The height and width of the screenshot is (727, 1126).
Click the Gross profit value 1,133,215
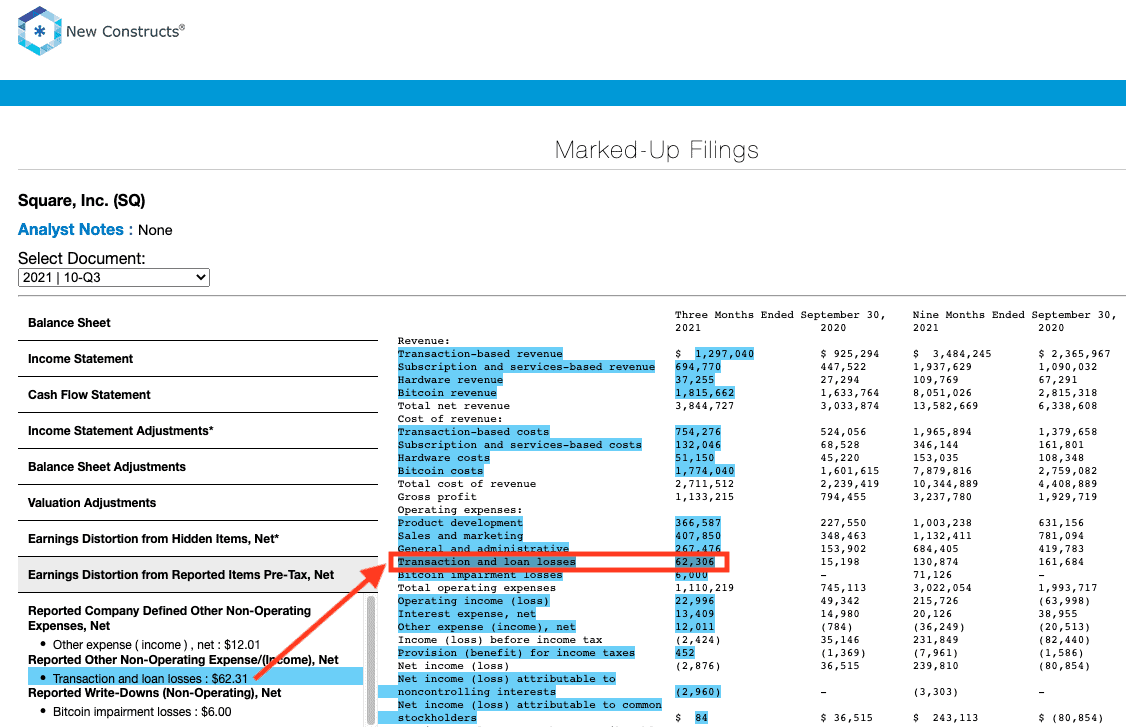pyautogui.click(x=704, y=496)
